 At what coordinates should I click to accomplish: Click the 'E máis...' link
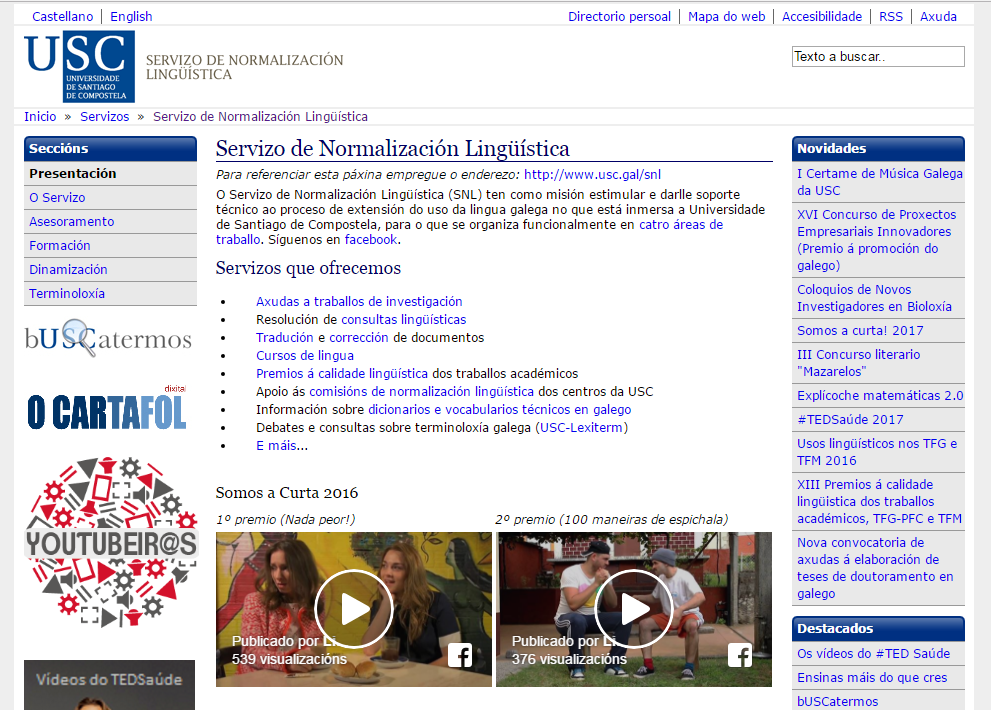pyautogui.click(x=281, y=446)
